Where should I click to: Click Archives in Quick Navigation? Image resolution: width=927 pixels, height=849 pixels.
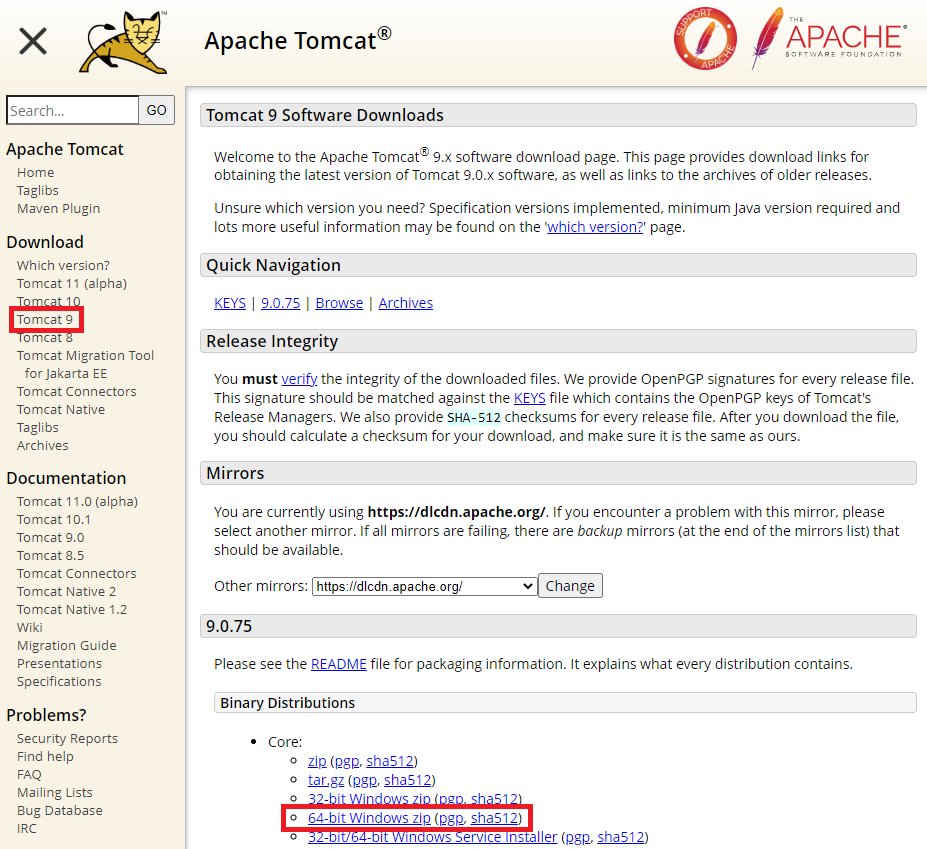406,303
